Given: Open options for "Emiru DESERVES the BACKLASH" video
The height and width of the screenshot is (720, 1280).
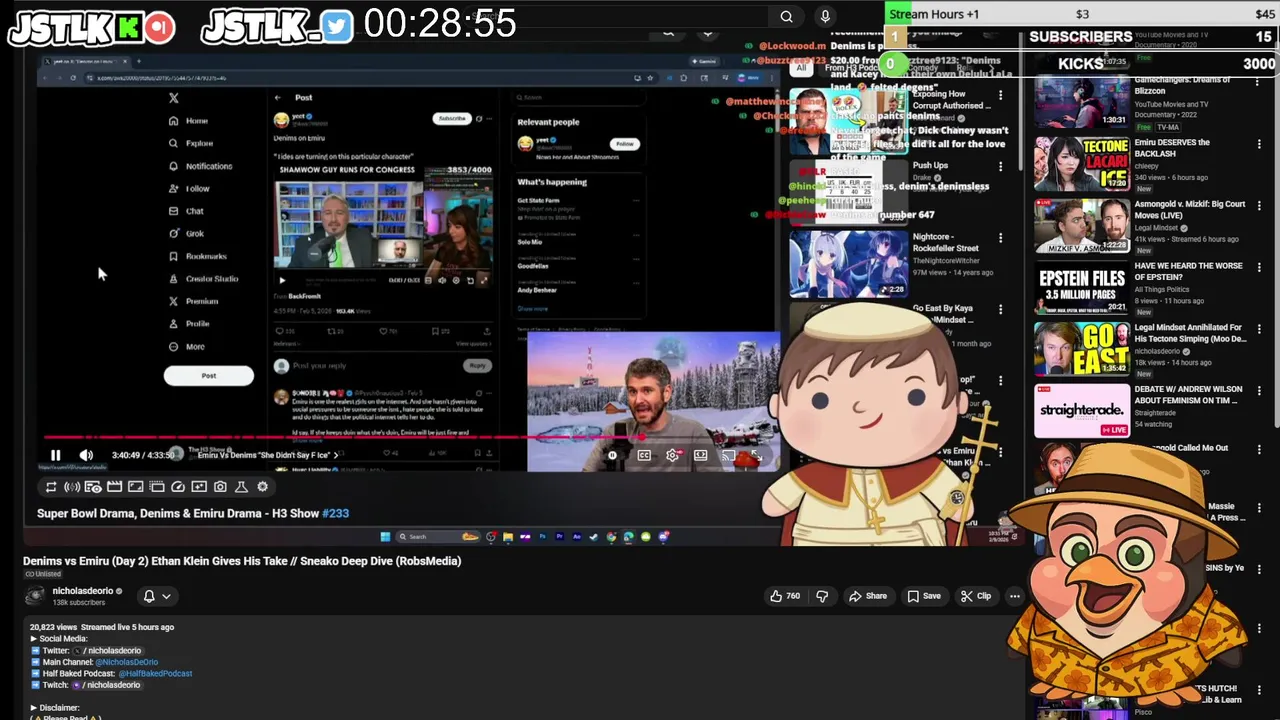Looking at the screenshot, I should click(x=1259, y=144).
